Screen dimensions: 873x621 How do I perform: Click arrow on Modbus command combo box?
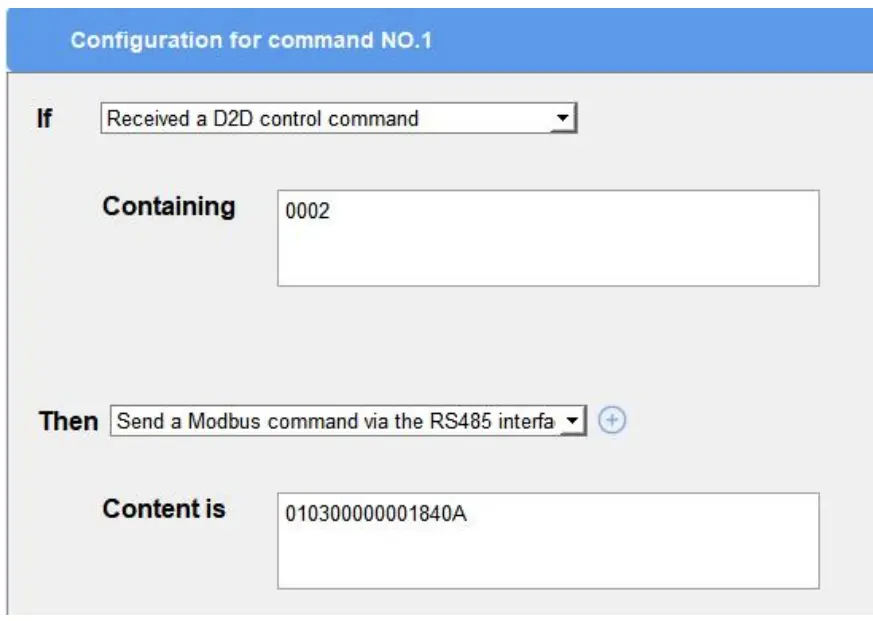point(573,422)
